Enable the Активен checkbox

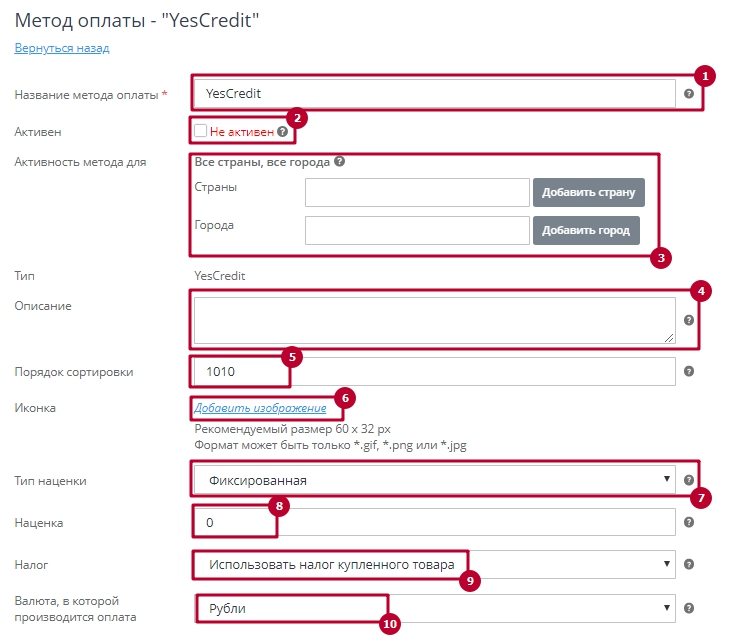pyautogui.click(x=201, y=131)
